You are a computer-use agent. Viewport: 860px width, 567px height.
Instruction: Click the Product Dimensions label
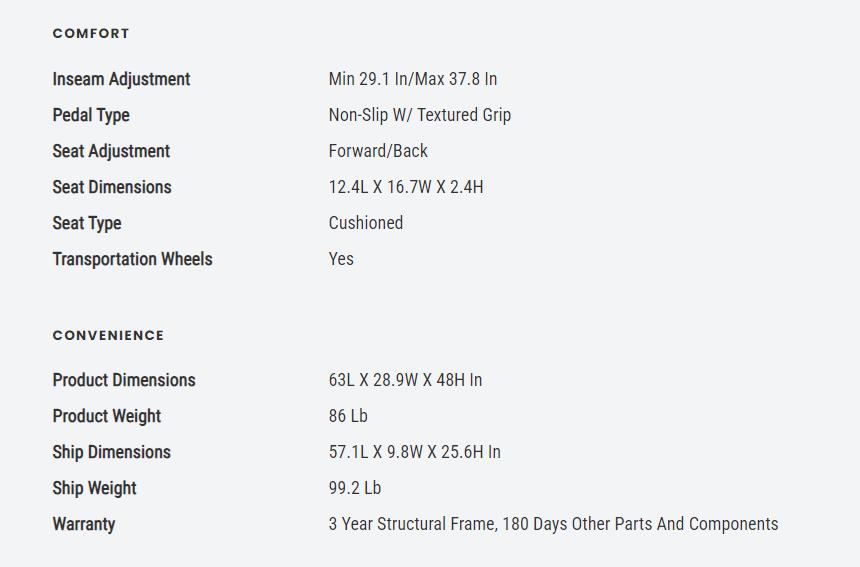click(124, 380)
